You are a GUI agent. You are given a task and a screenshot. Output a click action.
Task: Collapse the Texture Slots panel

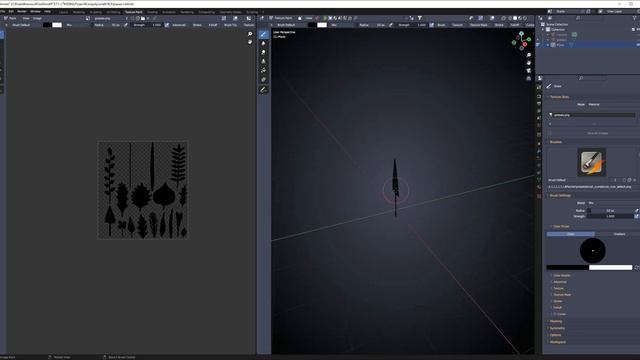[559, 97]
